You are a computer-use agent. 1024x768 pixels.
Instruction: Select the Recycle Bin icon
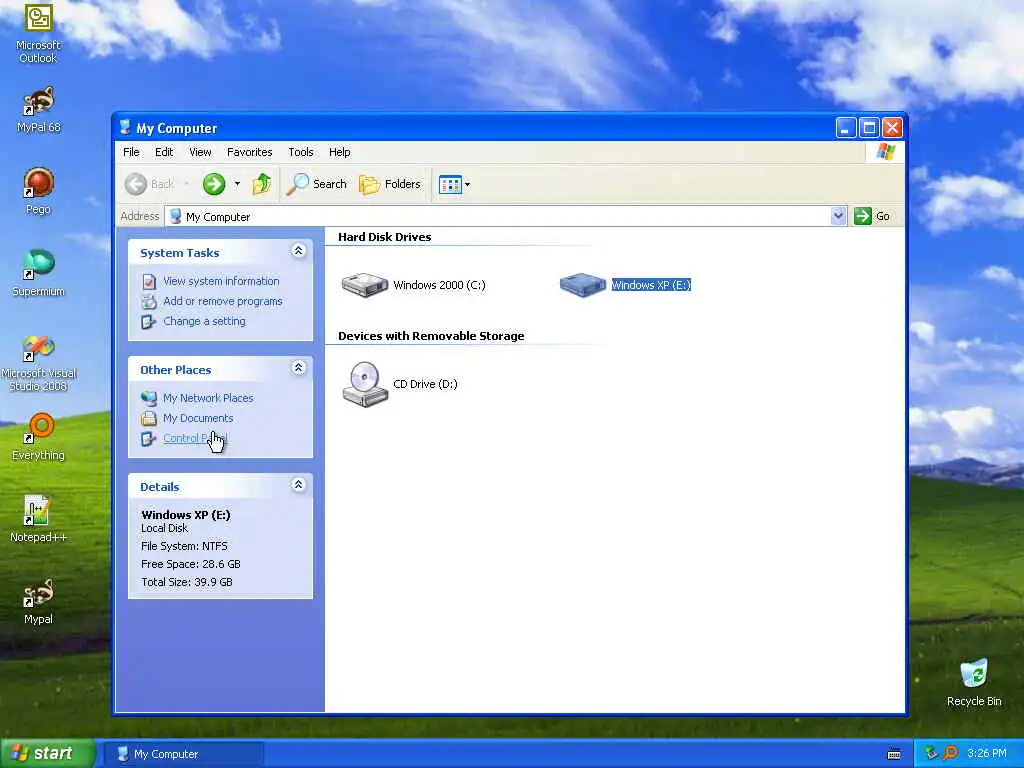pos(974,682)
